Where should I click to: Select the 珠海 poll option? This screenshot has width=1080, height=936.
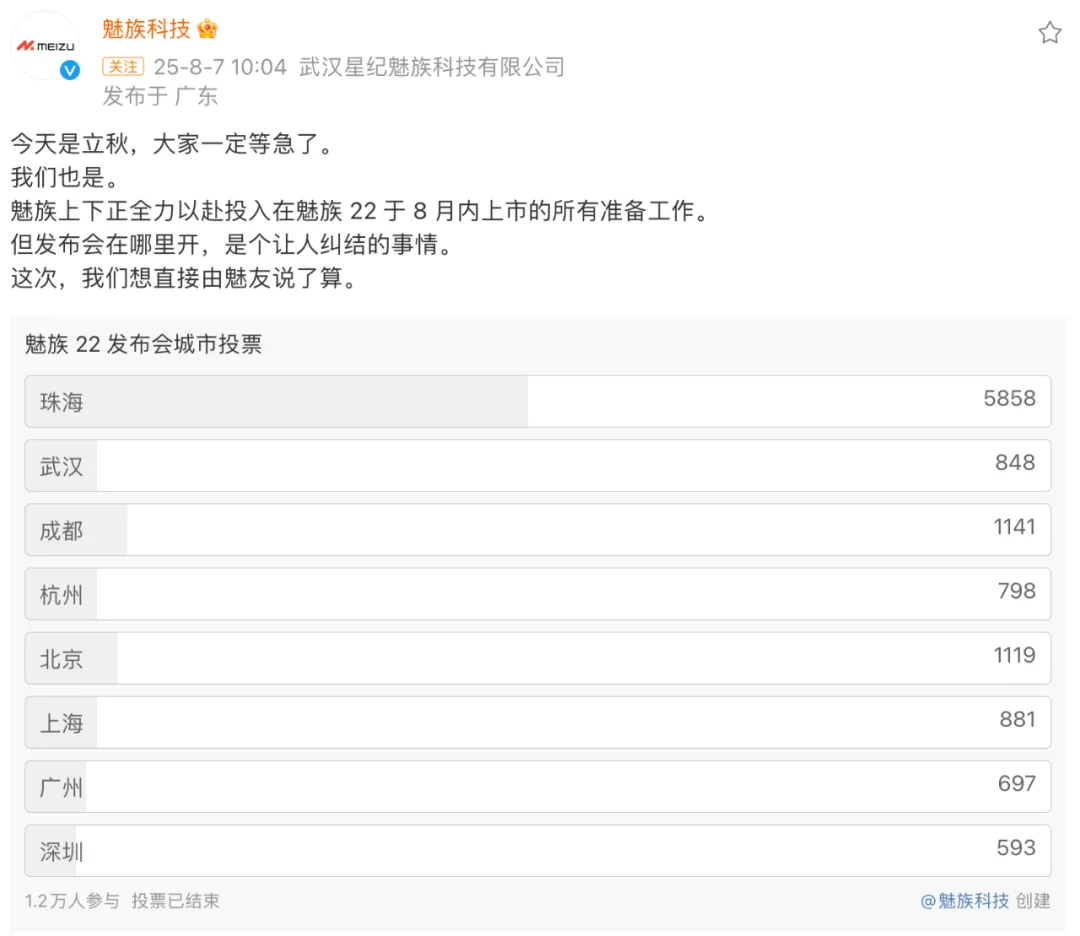(538, 402)
